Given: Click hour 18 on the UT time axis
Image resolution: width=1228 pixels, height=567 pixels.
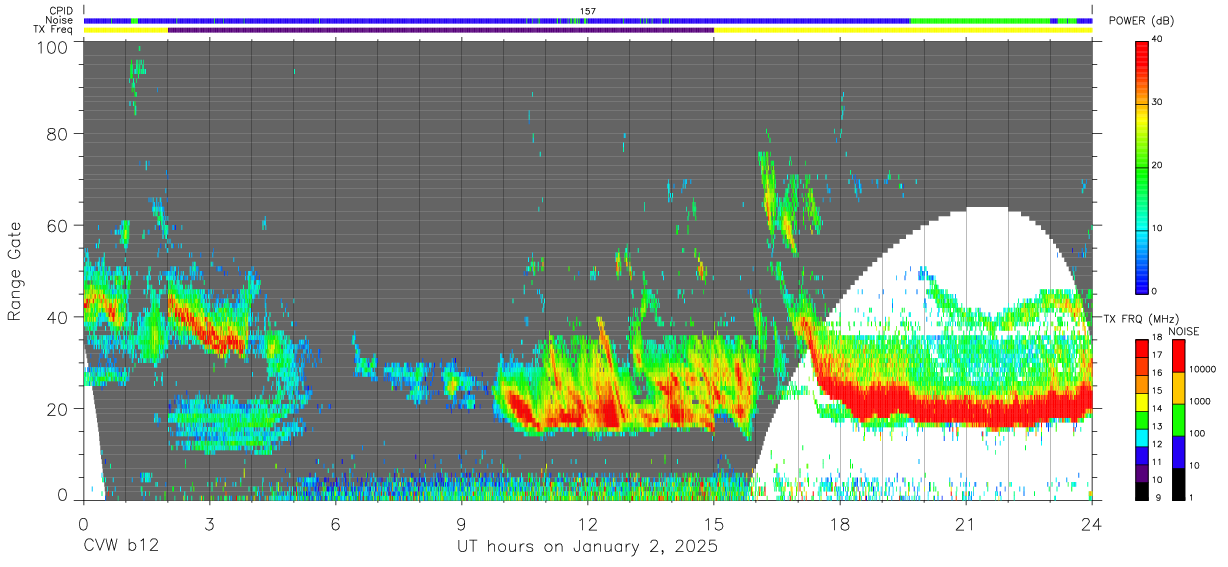Looking at the screenshot, I should pyautogui.click(x=839, y=523).
